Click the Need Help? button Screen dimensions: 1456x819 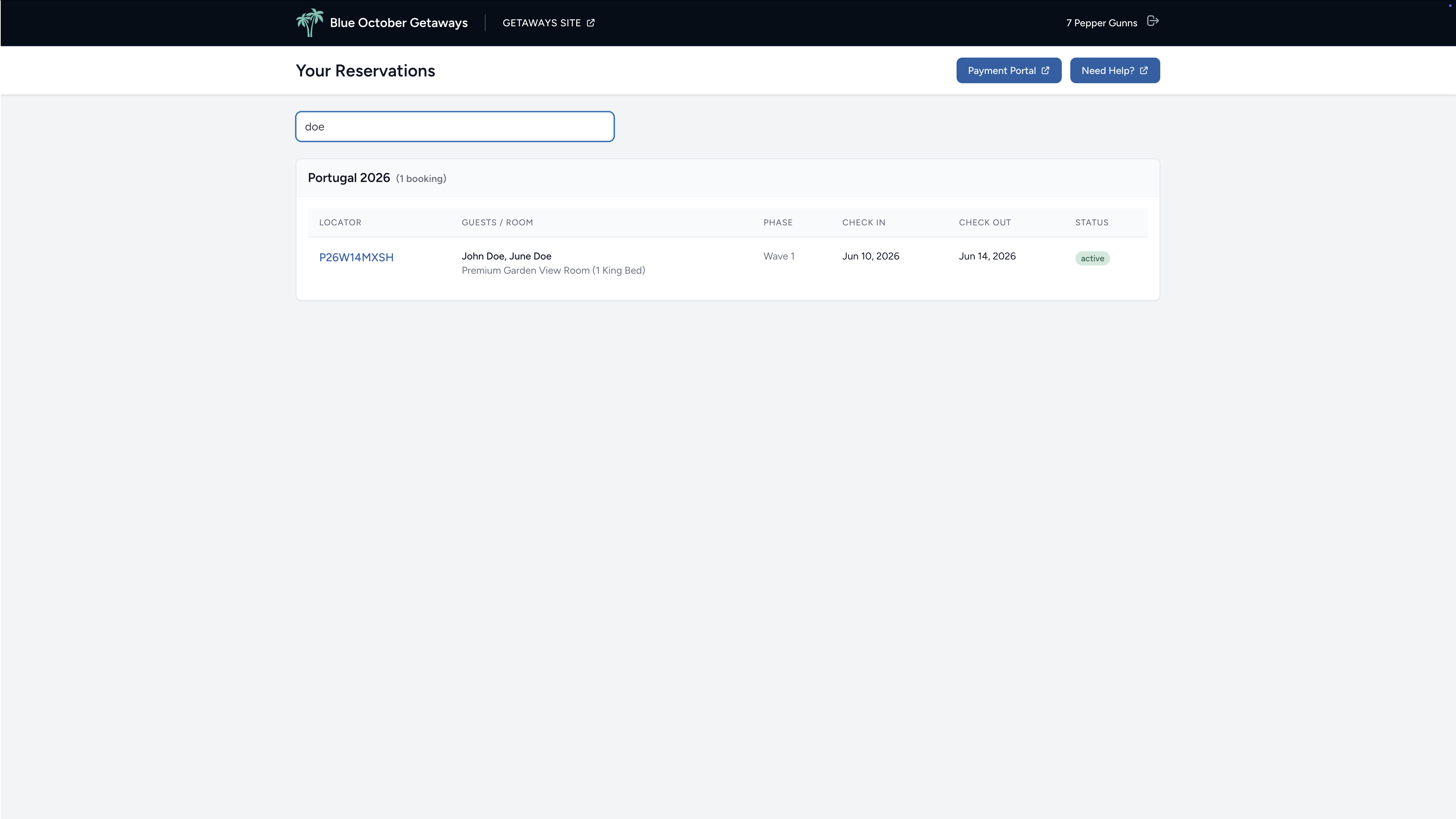click(x=1115, y=71)
